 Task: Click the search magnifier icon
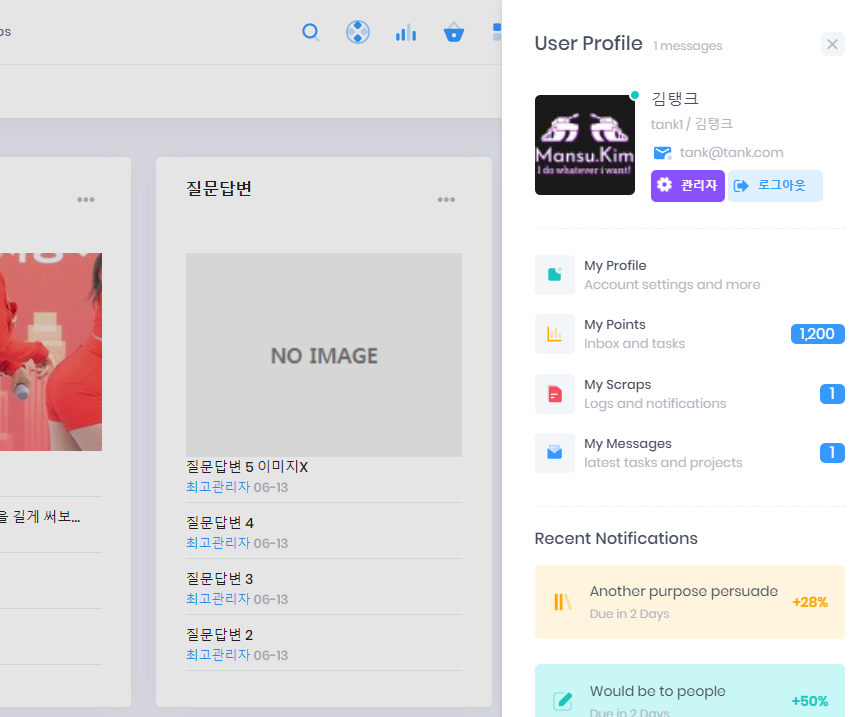(311, 33)
